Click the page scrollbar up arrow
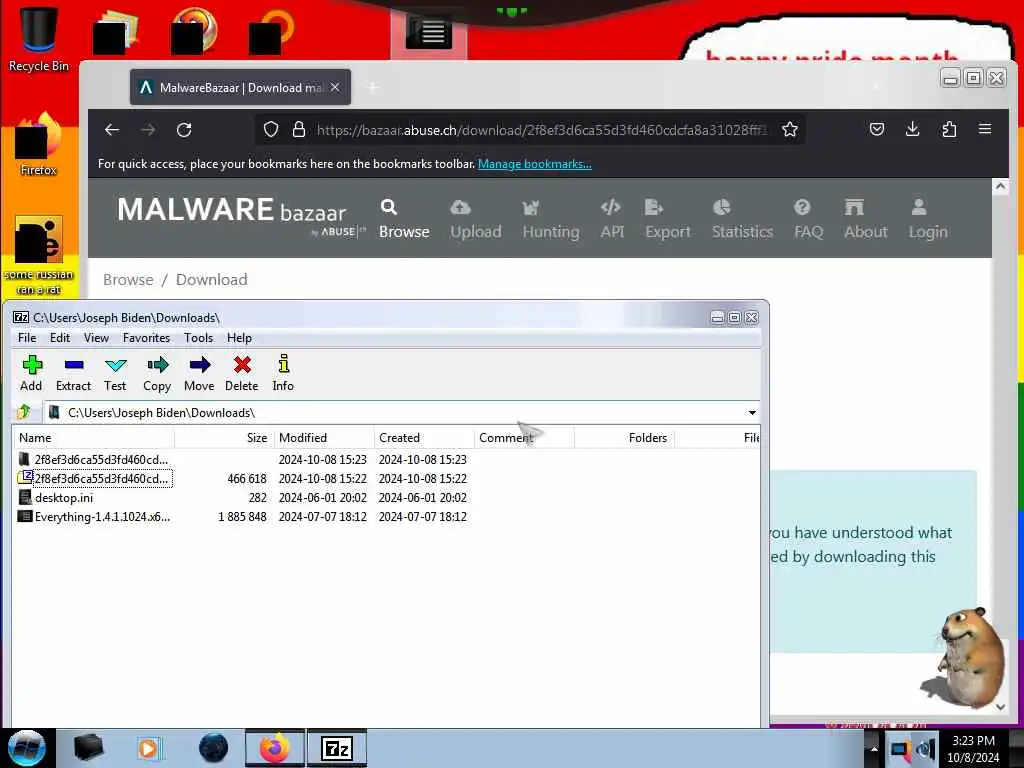 (1000, 187)
